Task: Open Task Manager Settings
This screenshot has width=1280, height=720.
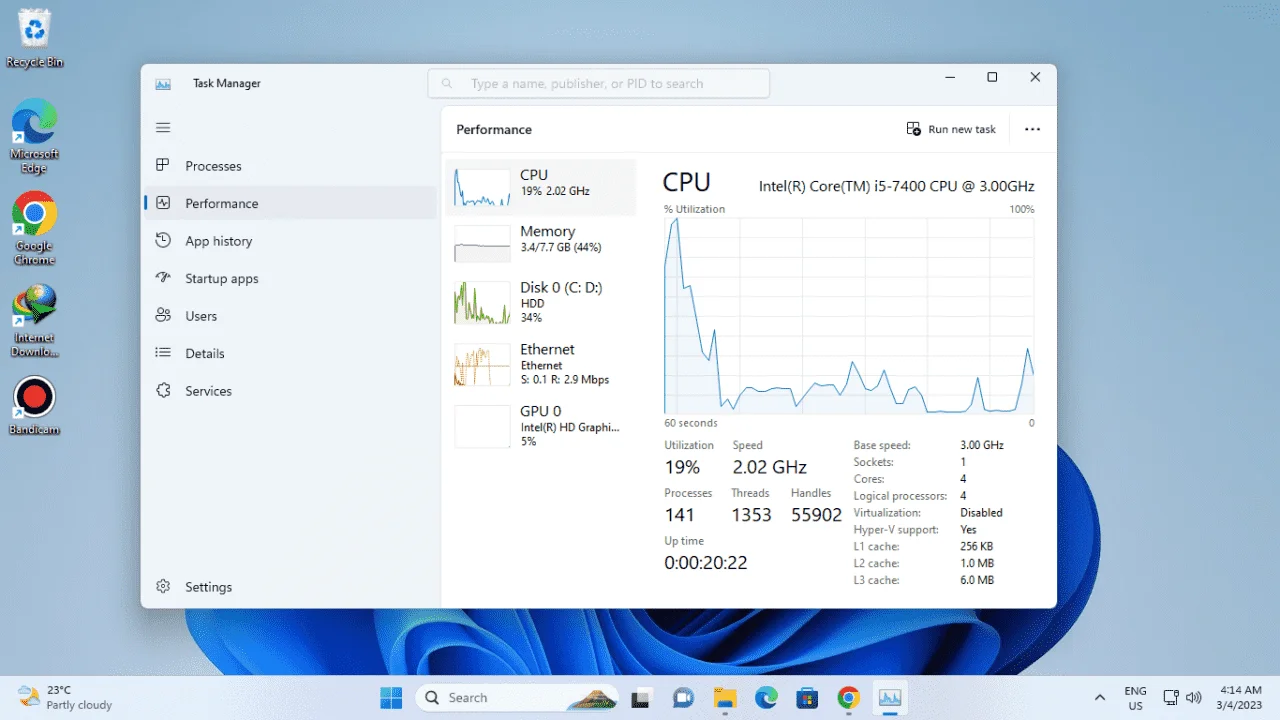Action: point(290,587)
